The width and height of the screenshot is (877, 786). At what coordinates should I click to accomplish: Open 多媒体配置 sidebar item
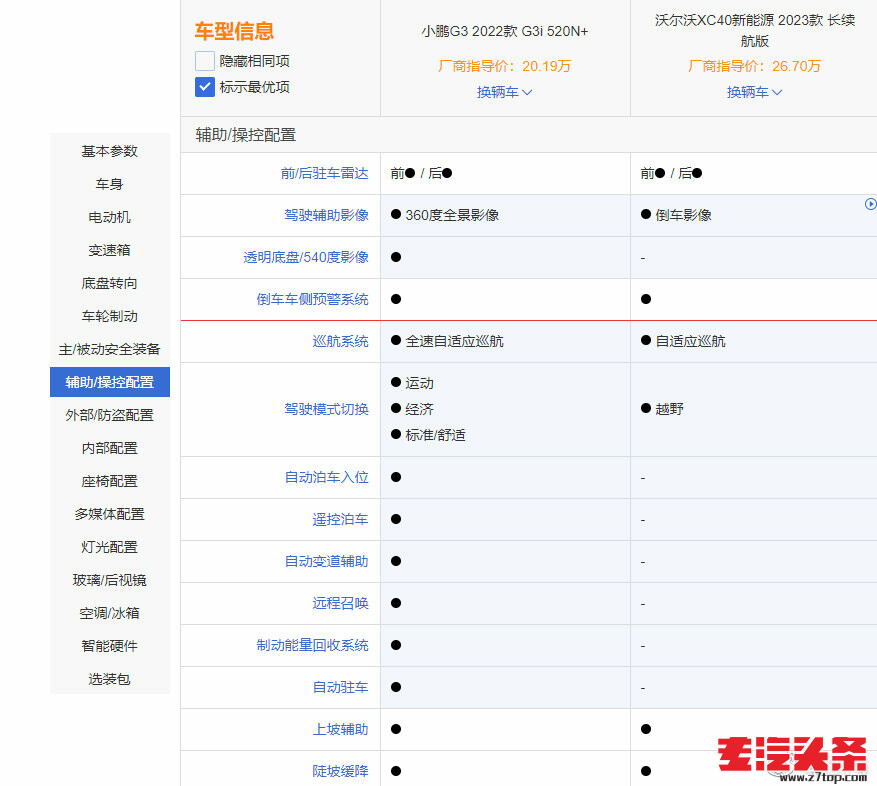[110, 514]
